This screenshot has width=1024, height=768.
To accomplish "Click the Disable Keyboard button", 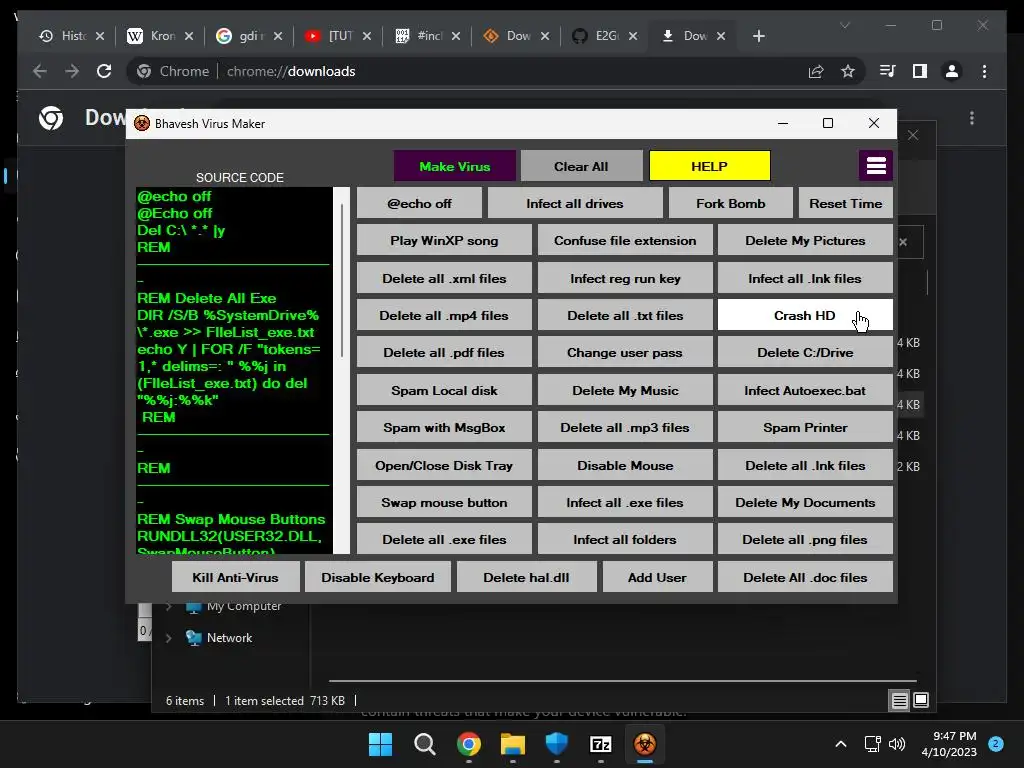I will pyautogui.click(x=377, y=577).
